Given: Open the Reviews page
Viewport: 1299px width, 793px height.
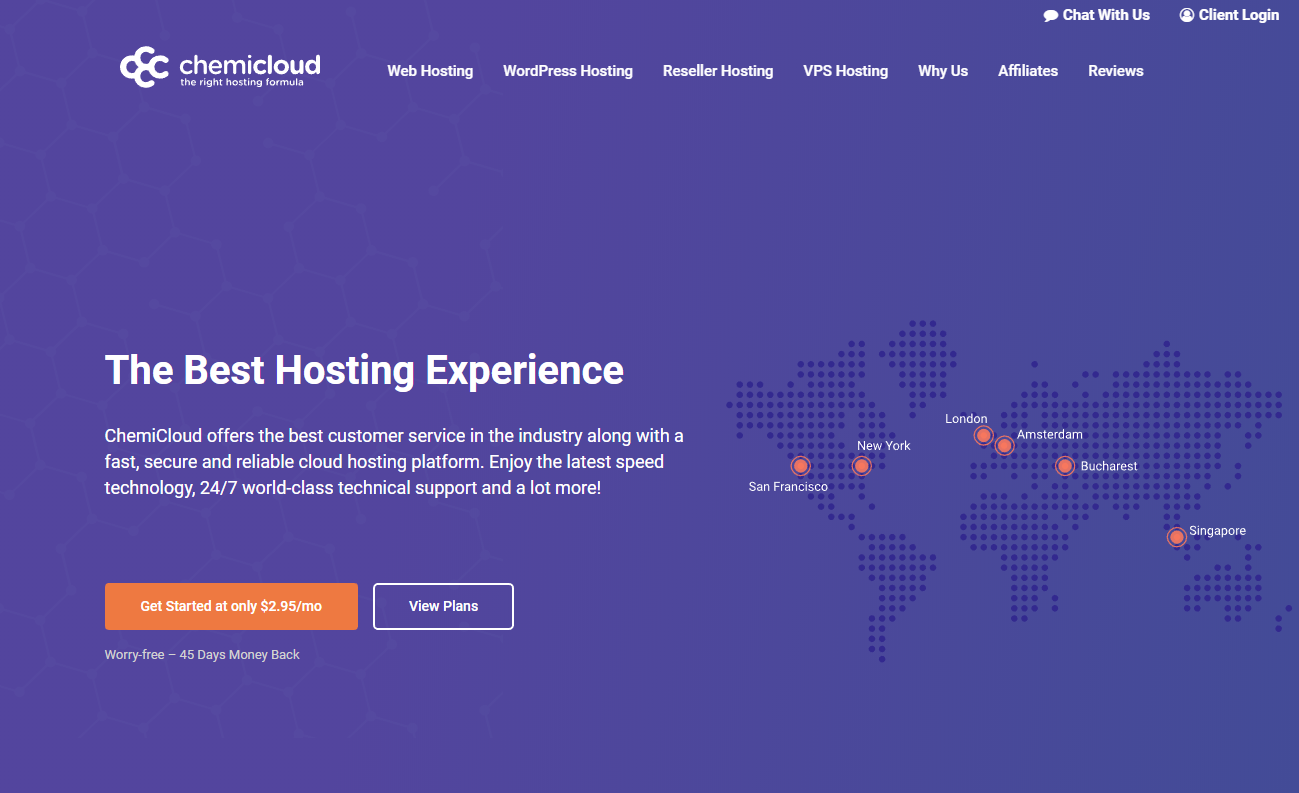Looking at the screenshot, I should click(x=1115, y=71).
